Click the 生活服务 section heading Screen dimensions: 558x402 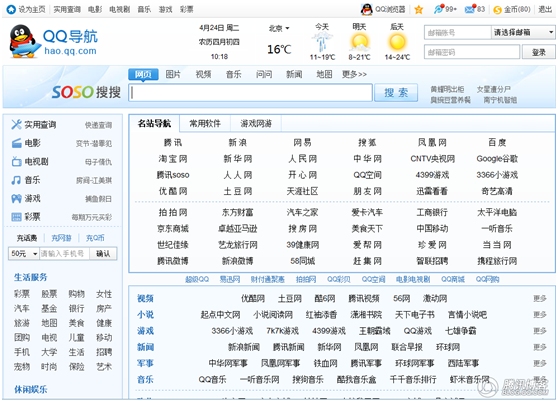click(31, 277)
